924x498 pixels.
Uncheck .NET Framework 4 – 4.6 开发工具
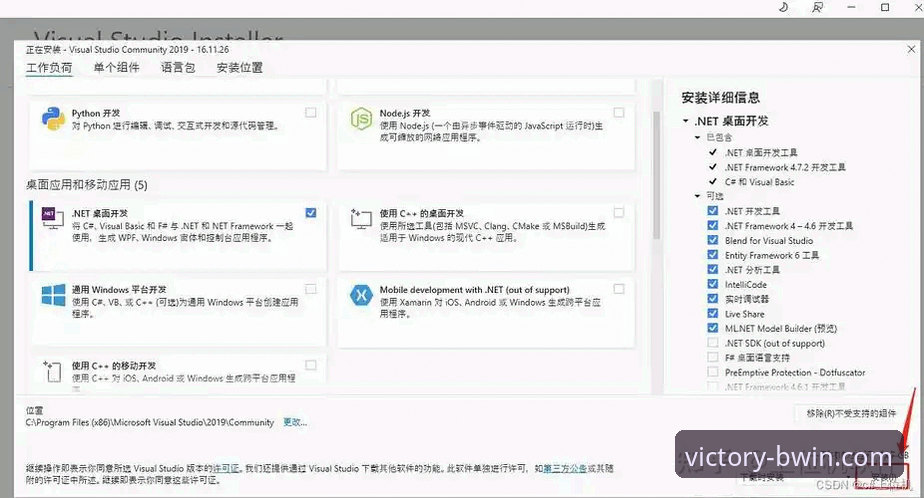click(712, 225)
